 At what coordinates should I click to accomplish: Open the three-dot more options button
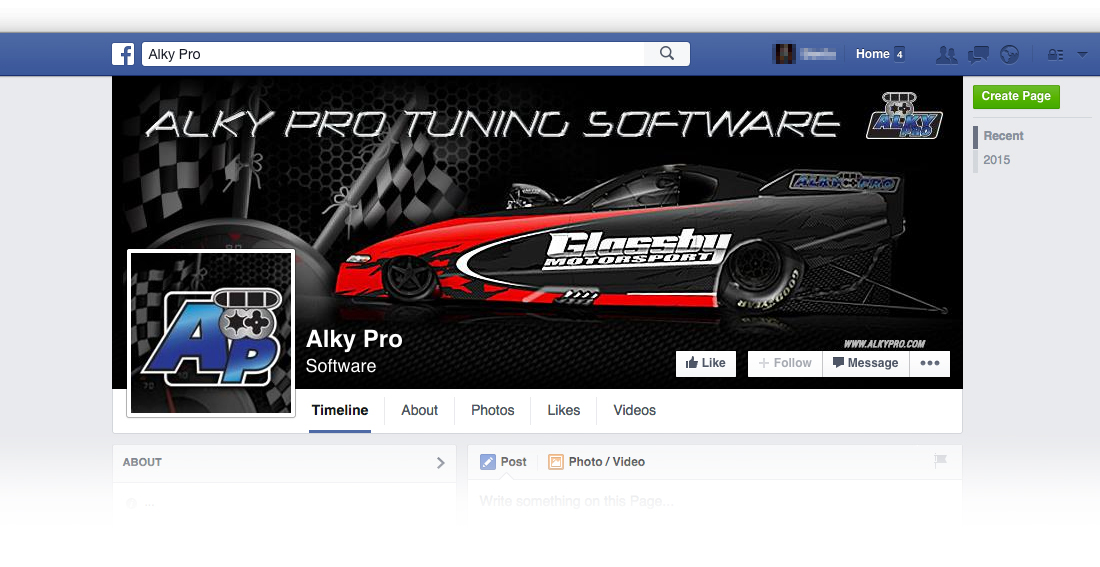coord(930,363)
